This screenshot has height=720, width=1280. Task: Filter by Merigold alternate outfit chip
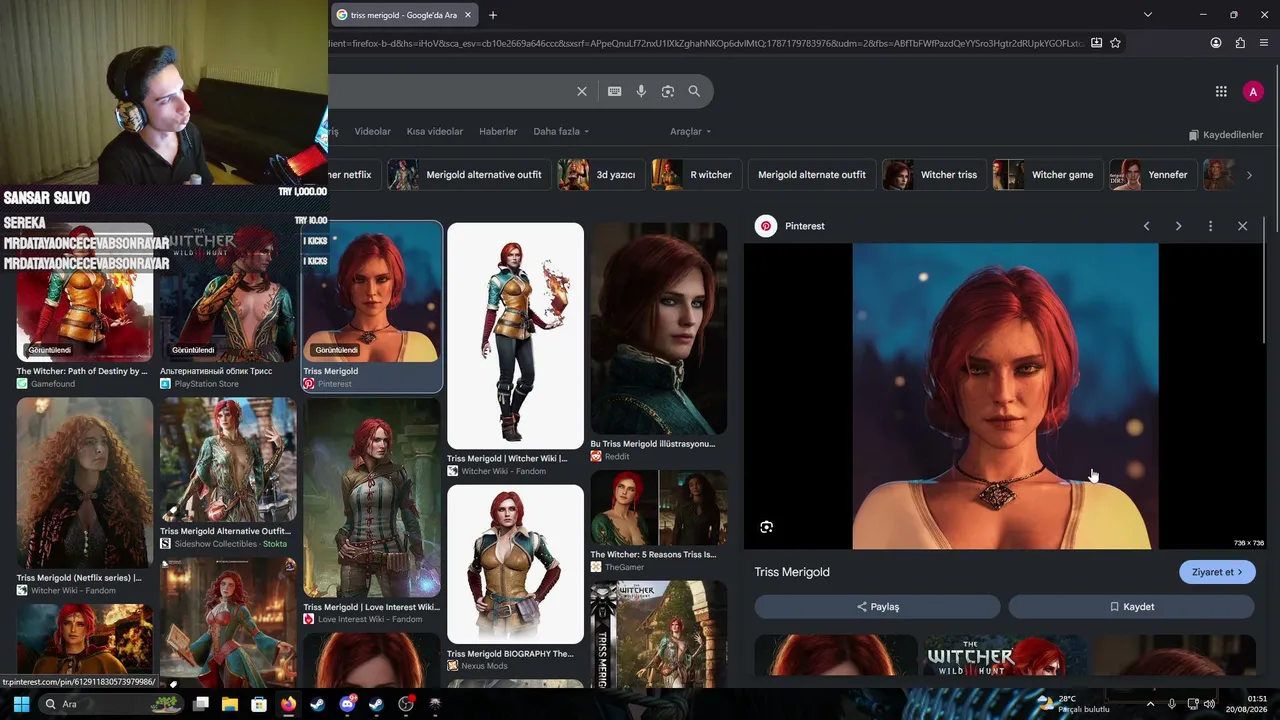point(812,175)
